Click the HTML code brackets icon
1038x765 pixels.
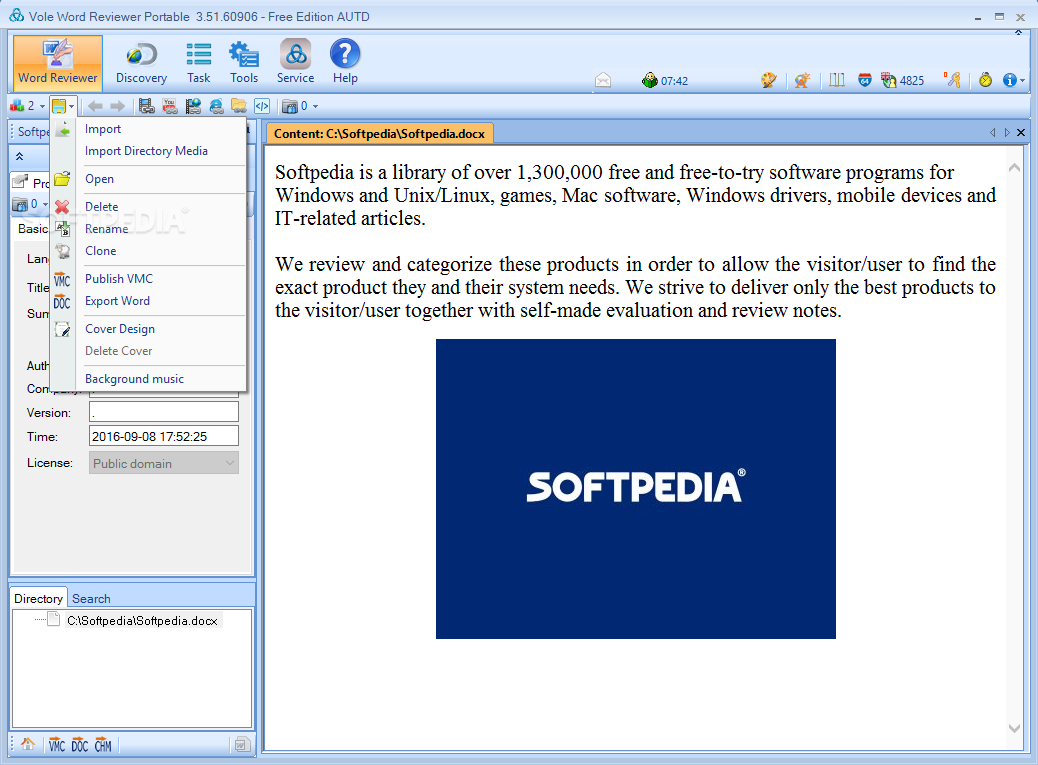click(262, 106)
